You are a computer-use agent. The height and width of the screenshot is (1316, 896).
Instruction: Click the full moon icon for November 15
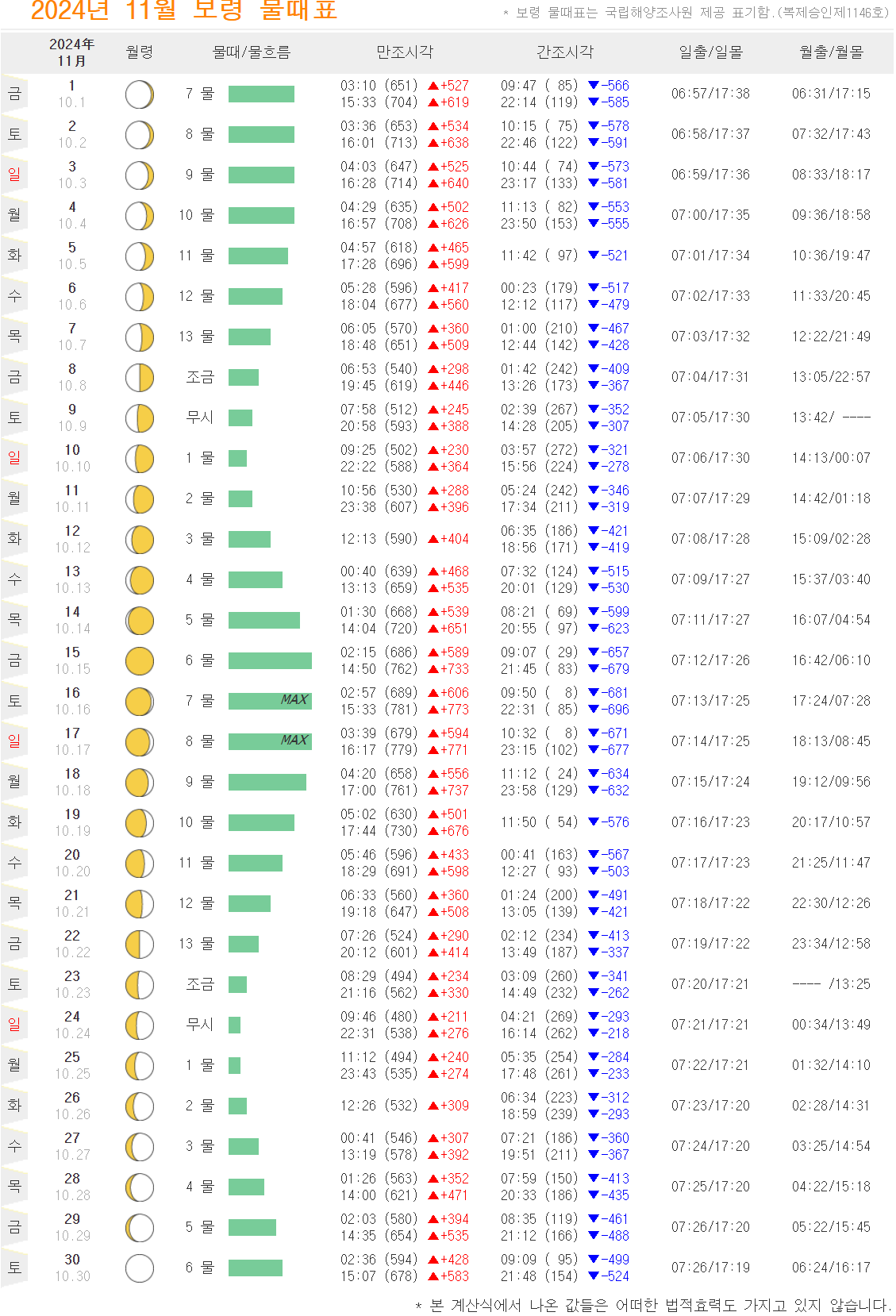tap(140, 661)
